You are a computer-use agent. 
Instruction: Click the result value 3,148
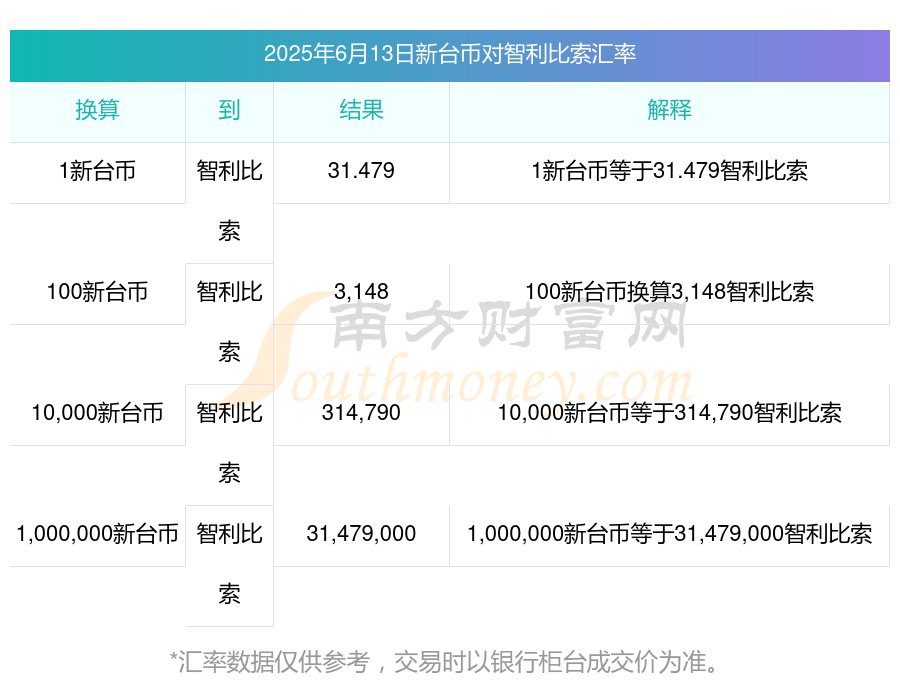[361, 292]
